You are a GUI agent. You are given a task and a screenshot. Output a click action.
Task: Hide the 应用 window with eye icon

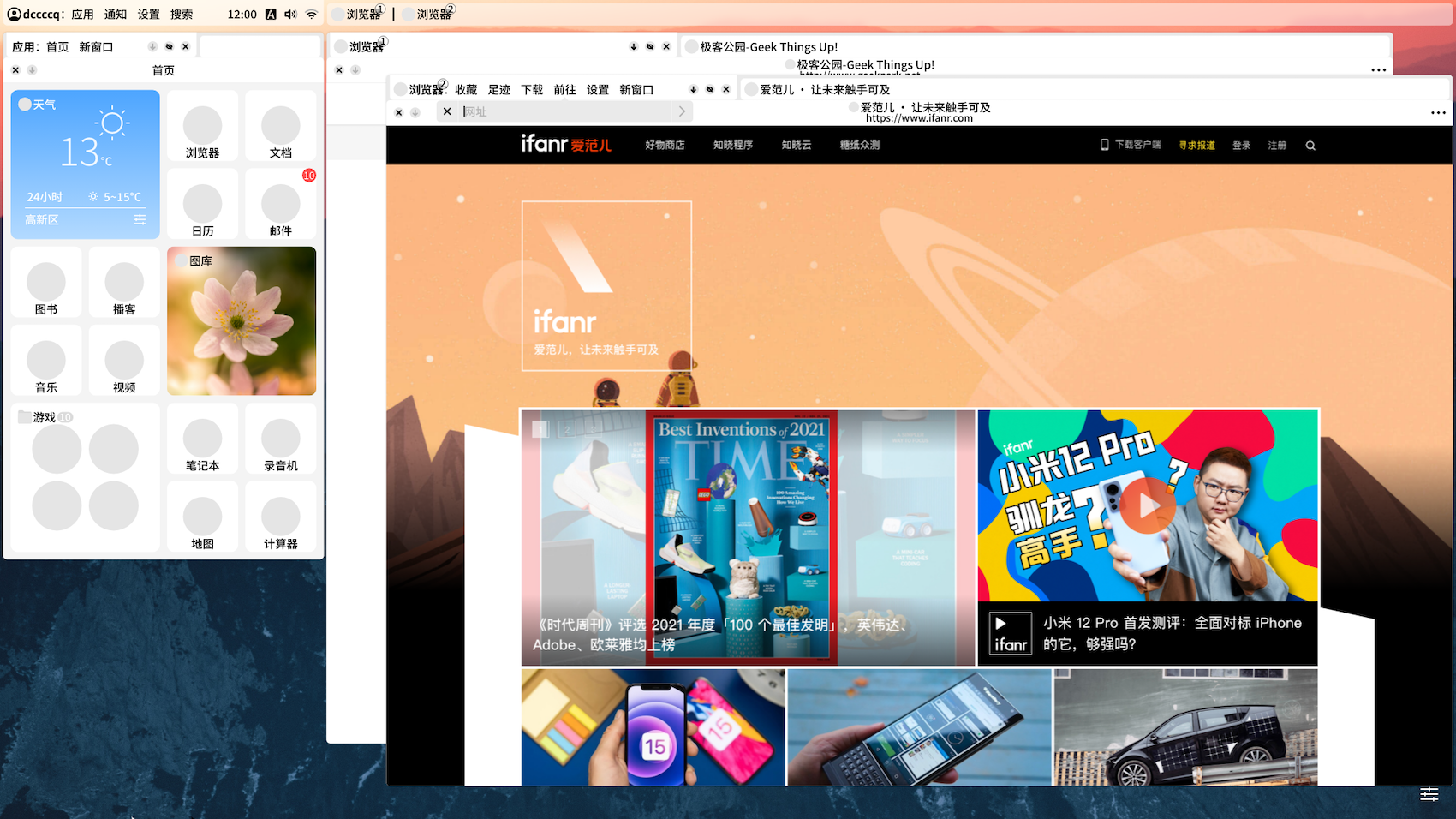point(170,46)
